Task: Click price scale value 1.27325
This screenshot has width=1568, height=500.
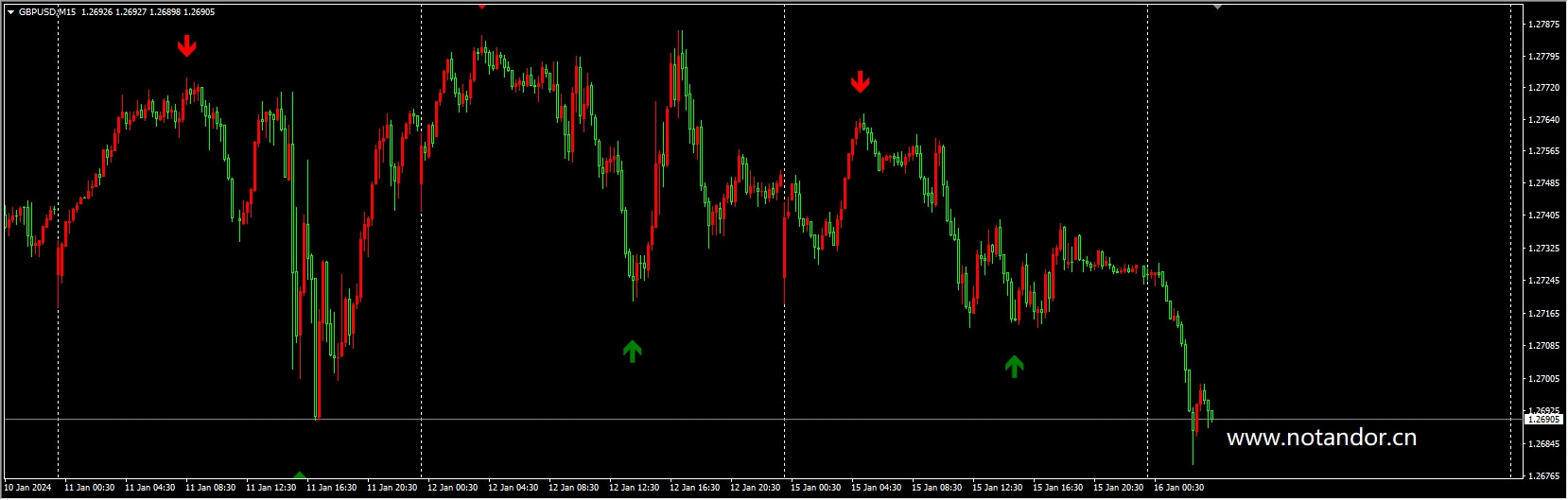Action: (x=1543, y=248)
